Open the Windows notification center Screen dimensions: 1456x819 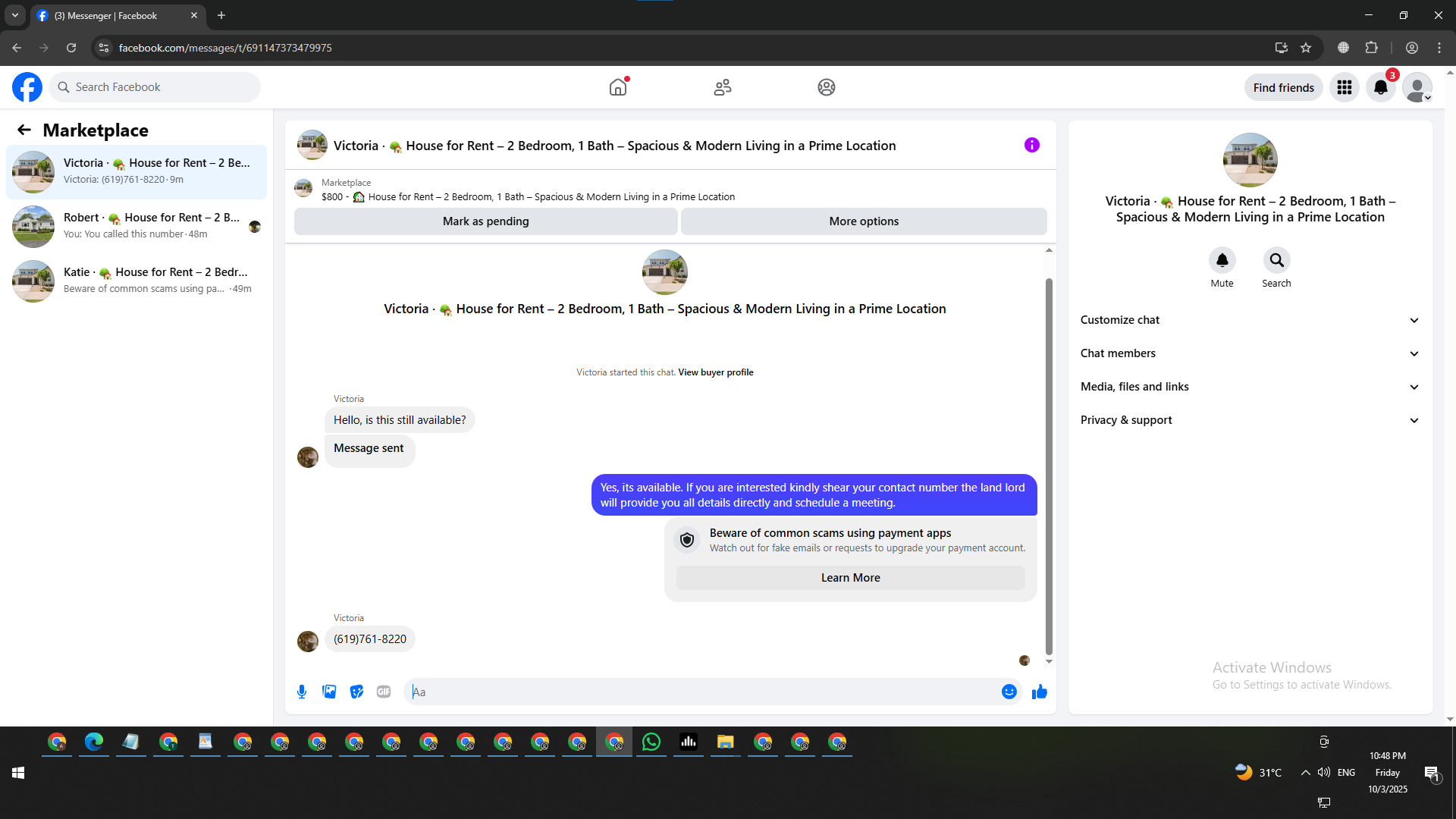point(1432,773)
